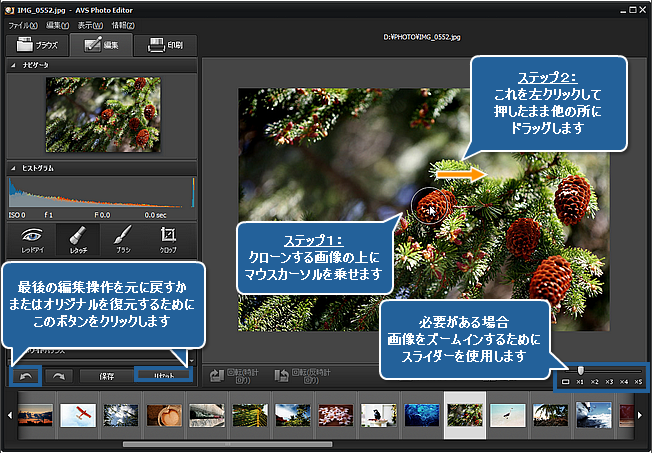
Task: Open the File (ファイル) menu
Action: coord(23,24)
